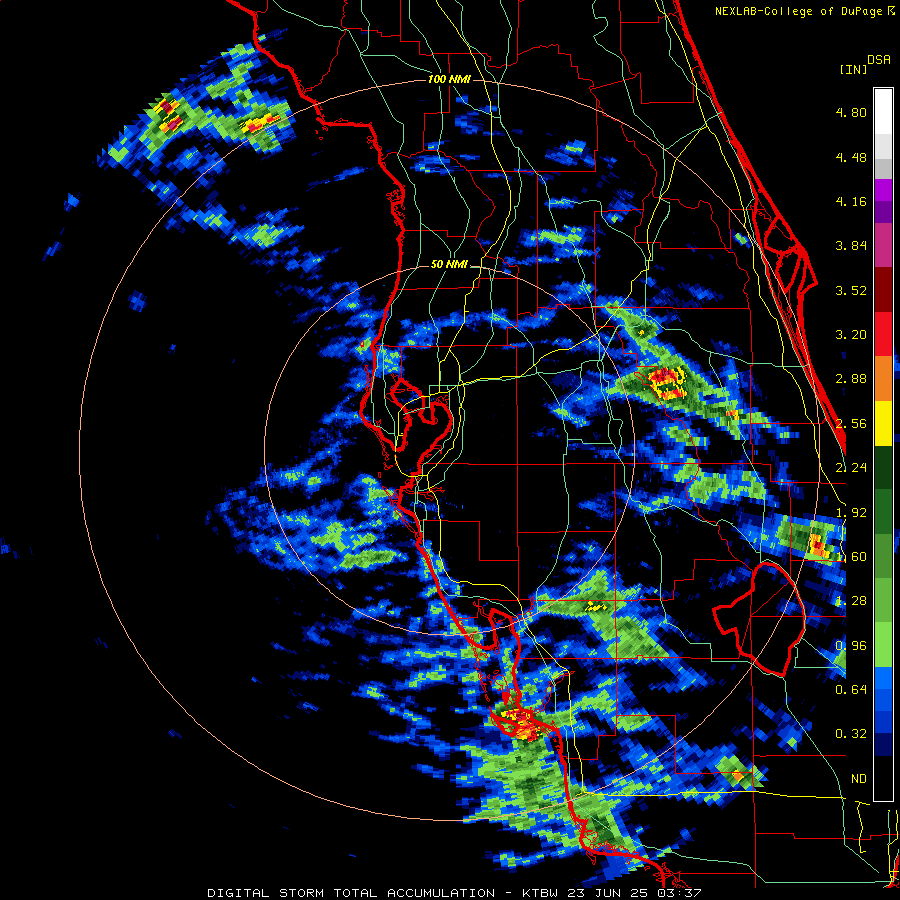Pick the bright red legend swatch near 3.20
The width and height of the screenshot is (900, 900).
[883, 334]
